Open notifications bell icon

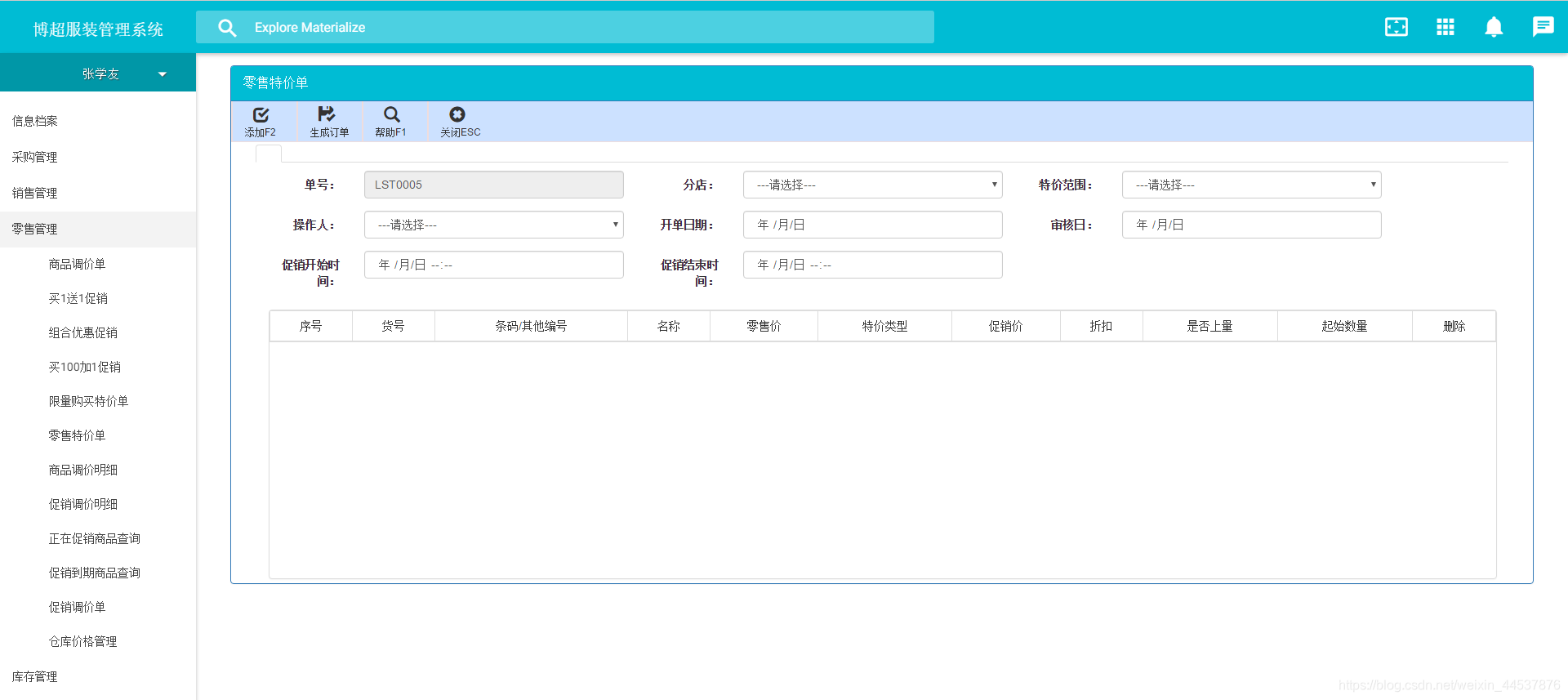pos(1494,27)
